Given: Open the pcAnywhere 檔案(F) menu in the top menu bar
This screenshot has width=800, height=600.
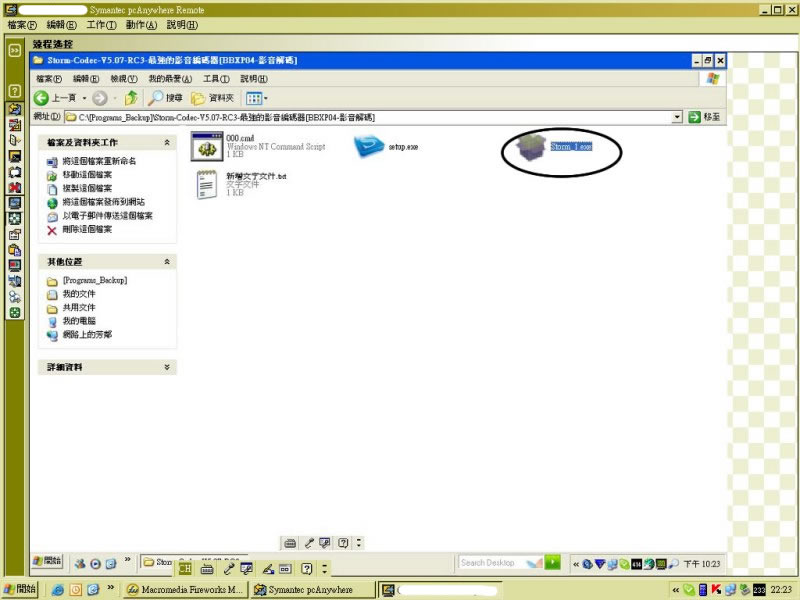Looking at the screenshot, I should 22,25.
